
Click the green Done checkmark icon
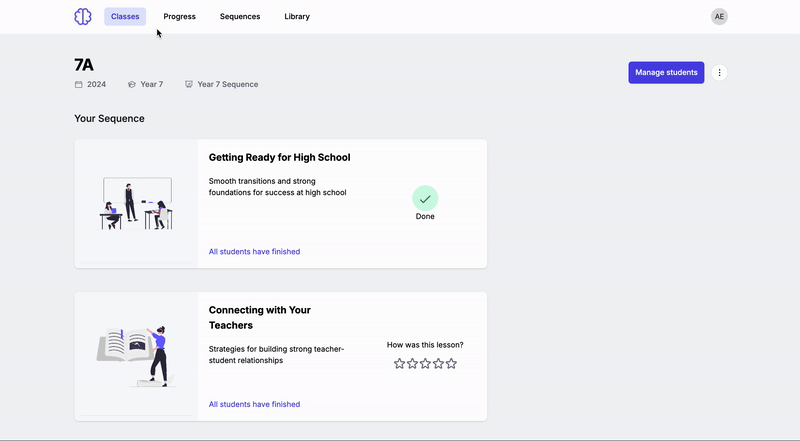(425, 199)
